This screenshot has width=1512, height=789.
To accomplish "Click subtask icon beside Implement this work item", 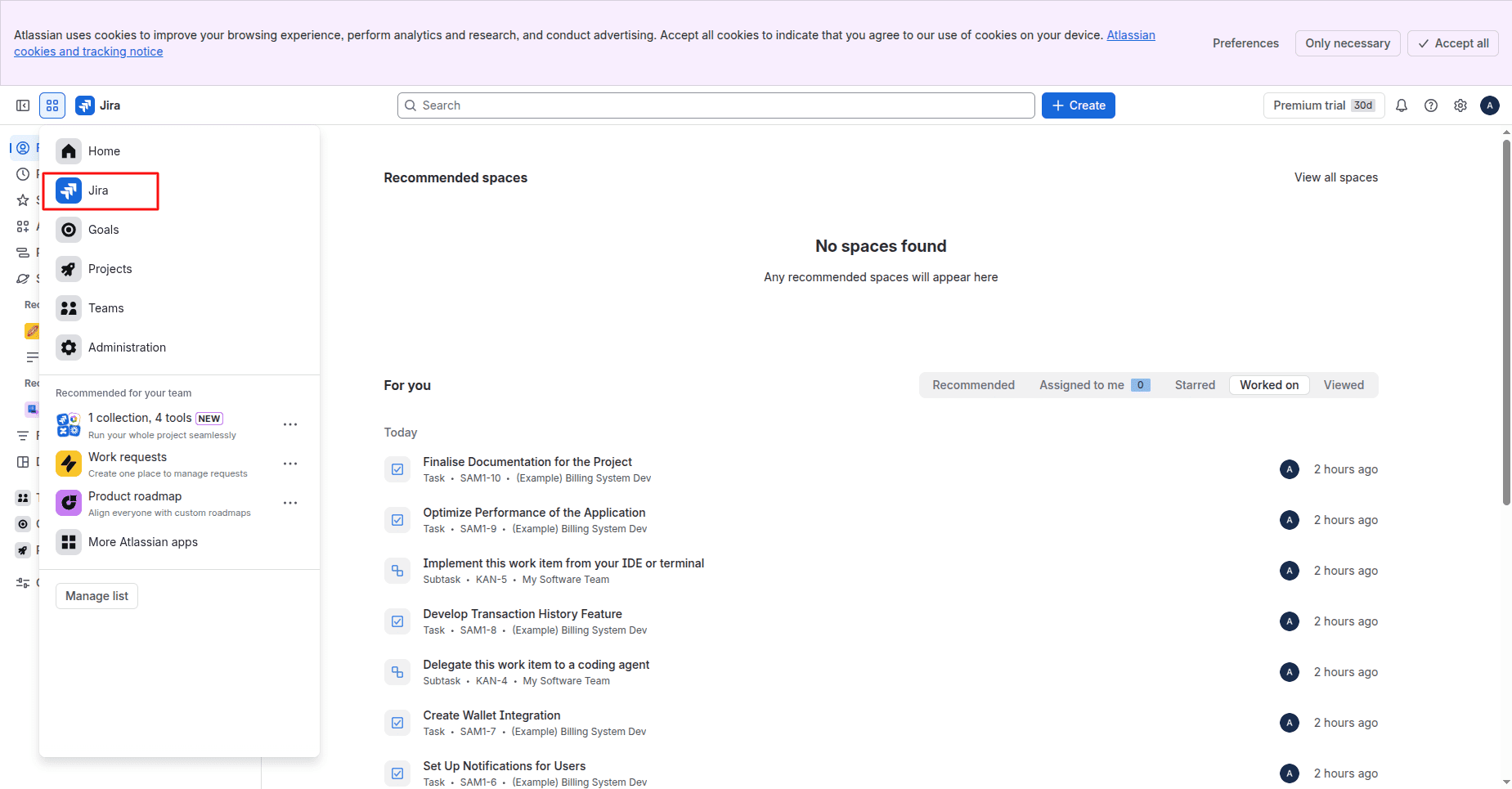I will 397,571.
